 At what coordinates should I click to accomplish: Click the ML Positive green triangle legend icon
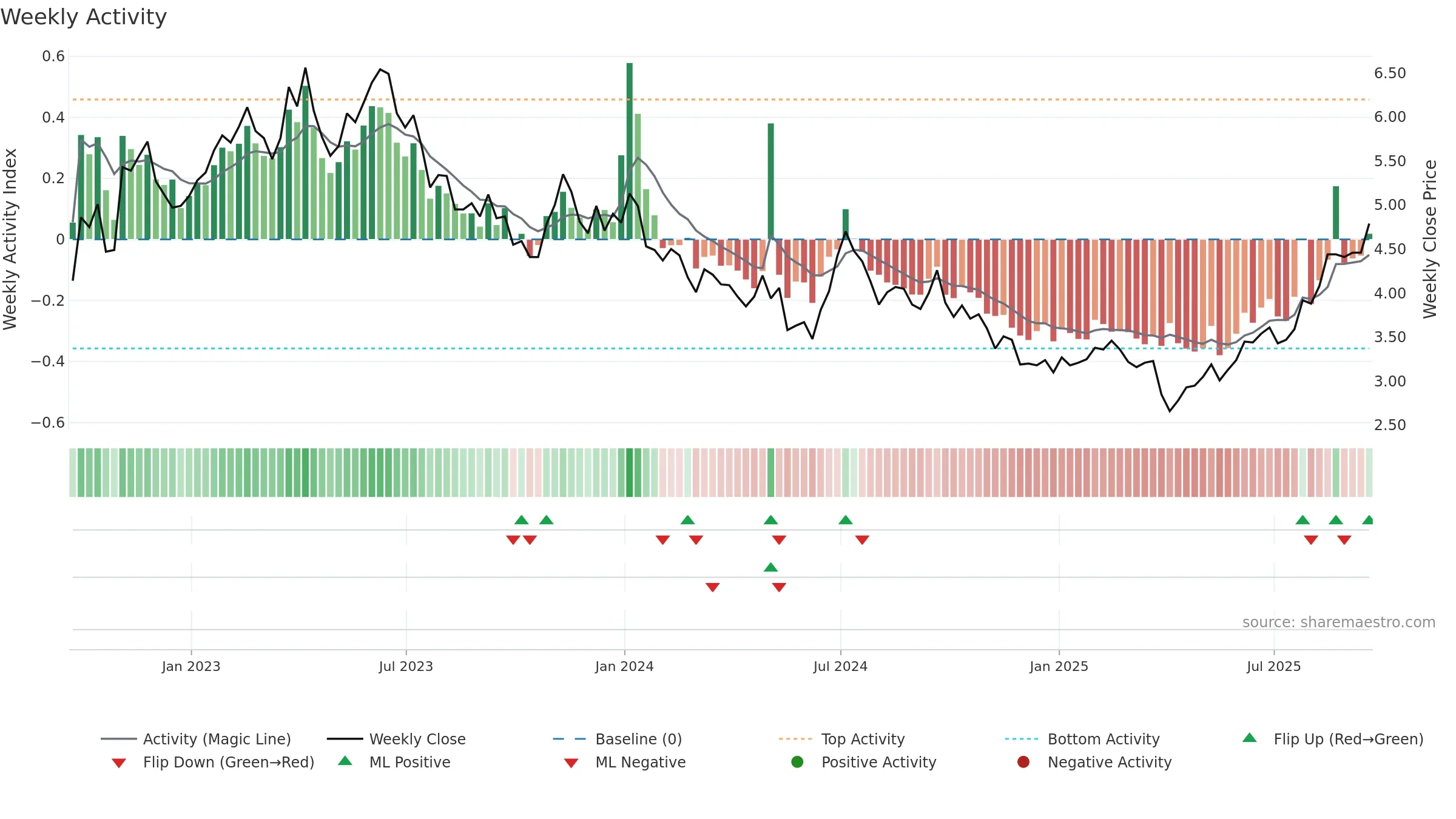point(345,761)
